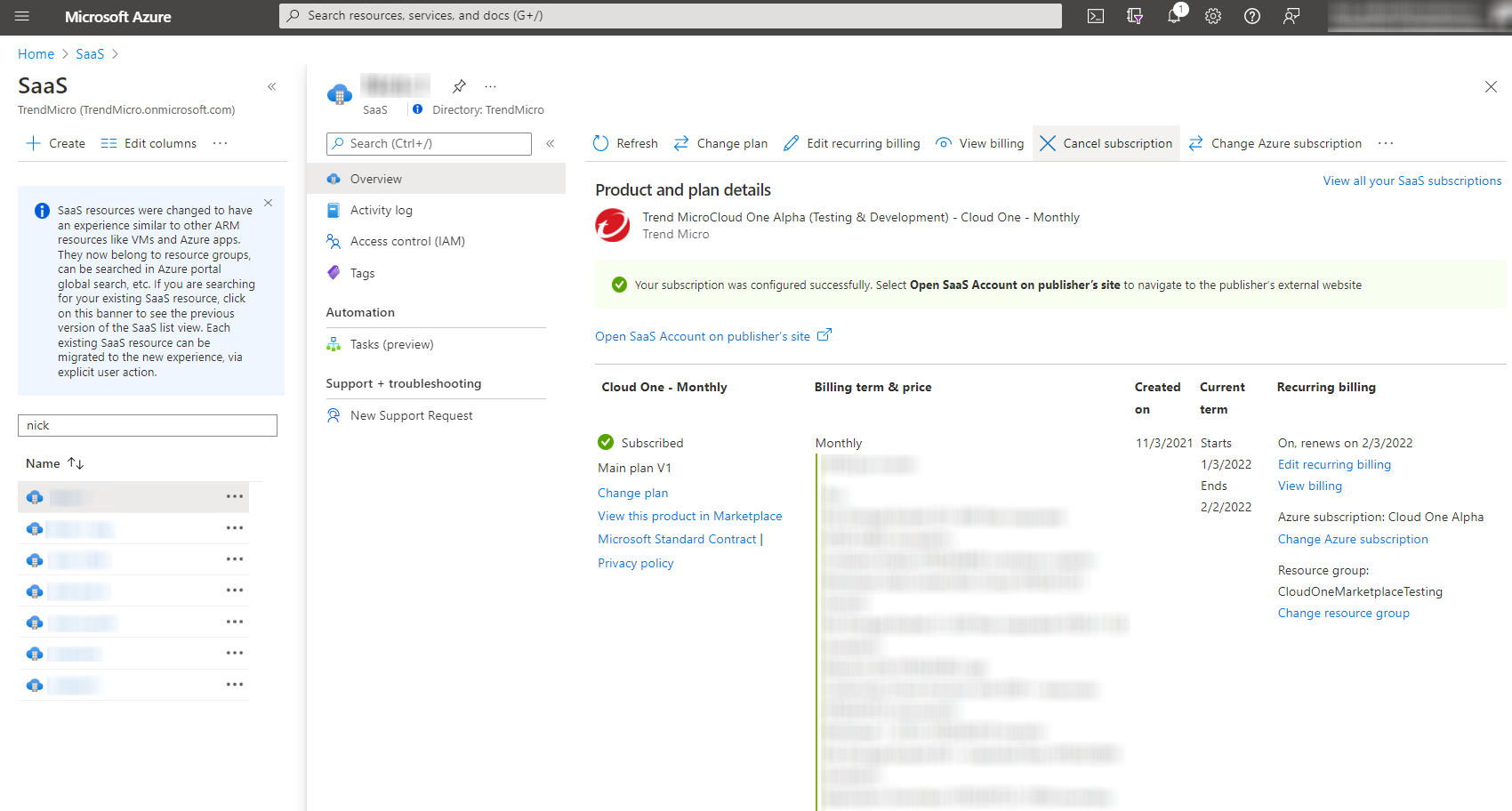Click the Refresh command

[x=625, y=143]
